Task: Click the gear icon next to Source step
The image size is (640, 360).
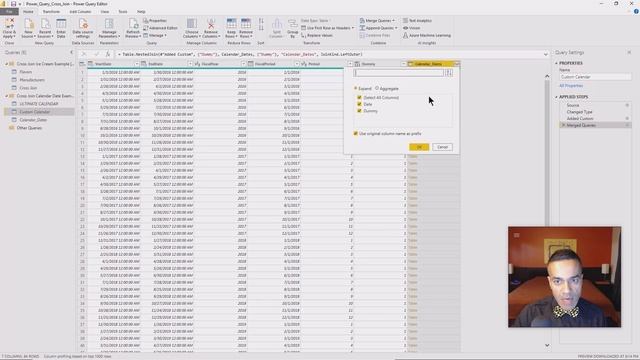Action: click(x=627, y=105)
